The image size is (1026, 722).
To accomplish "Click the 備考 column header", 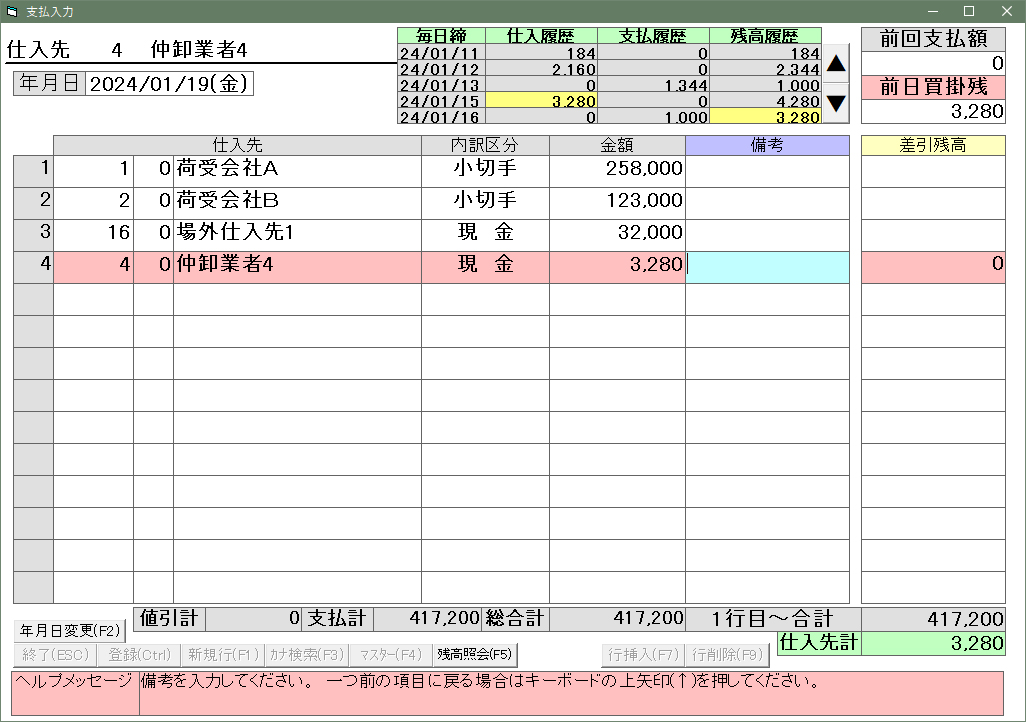I will [767, 146].
